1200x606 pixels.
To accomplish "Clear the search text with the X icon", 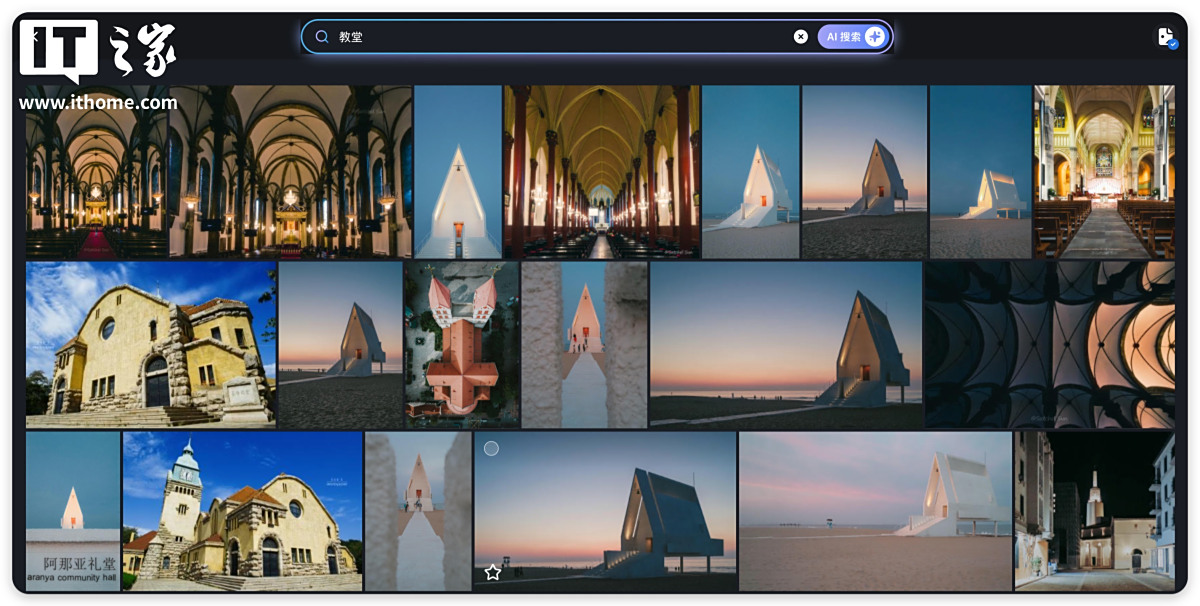I will (x=800, y=37).
